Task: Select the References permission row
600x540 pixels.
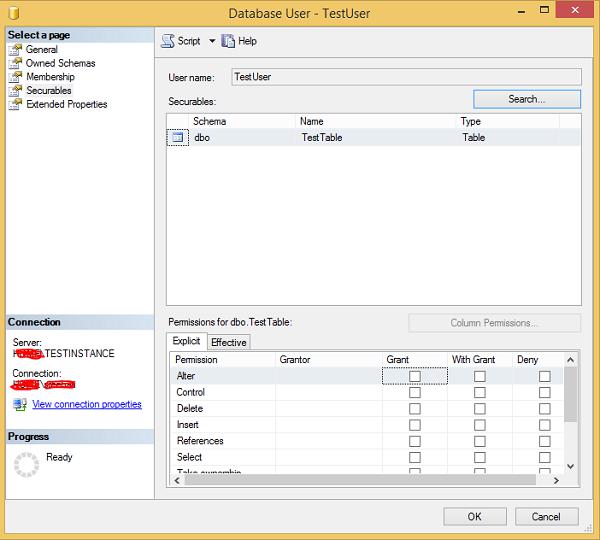Action: click(367, 441)
